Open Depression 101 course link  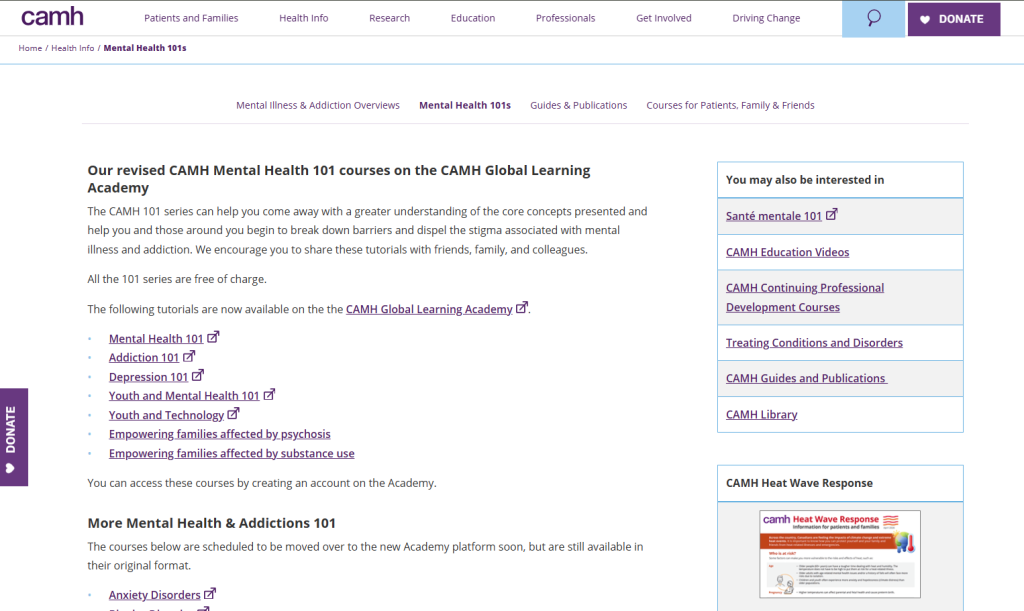click(148, 377)
